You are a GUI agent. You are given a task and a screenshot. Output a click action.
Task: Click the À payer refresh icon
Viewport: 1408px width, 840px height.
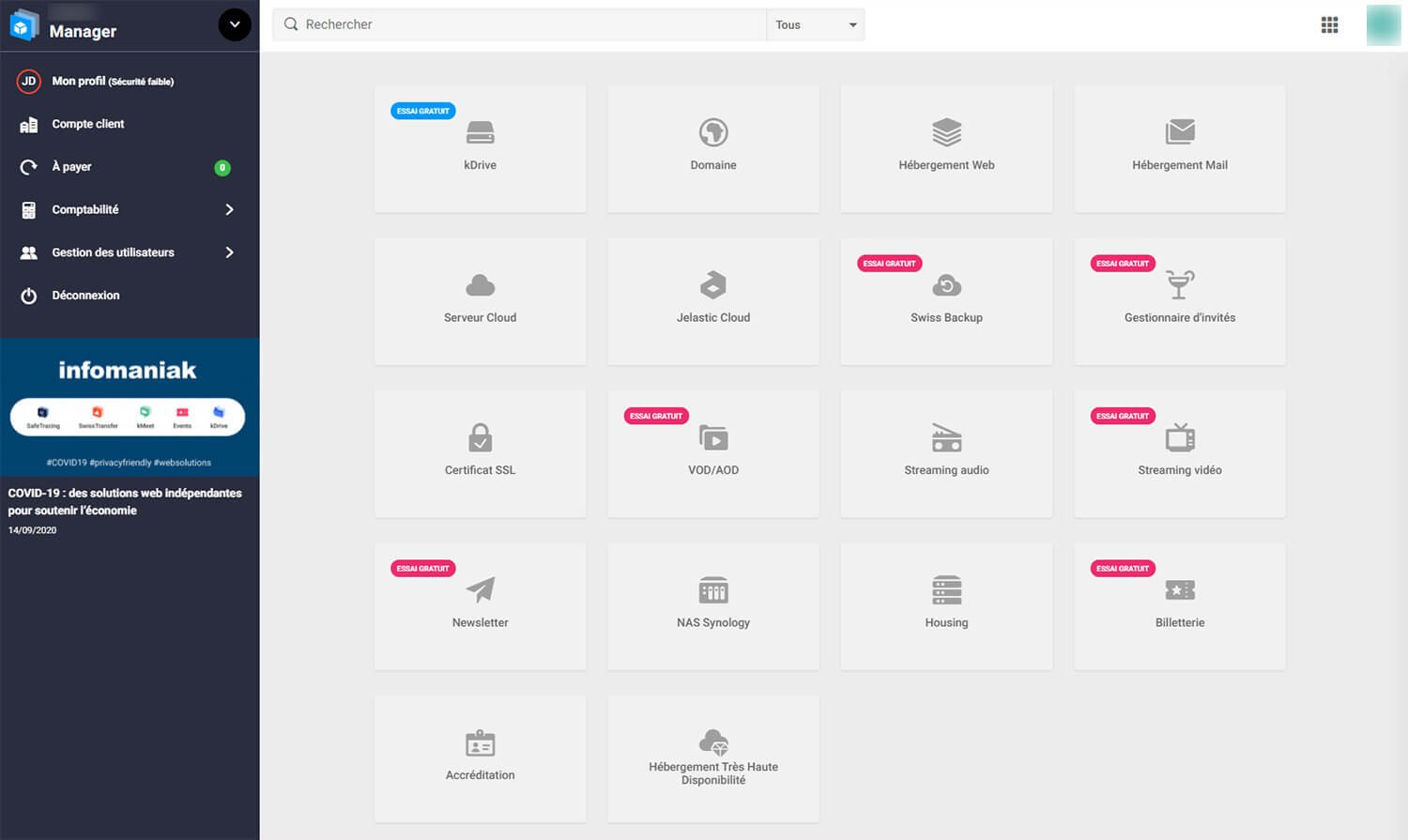29,167
